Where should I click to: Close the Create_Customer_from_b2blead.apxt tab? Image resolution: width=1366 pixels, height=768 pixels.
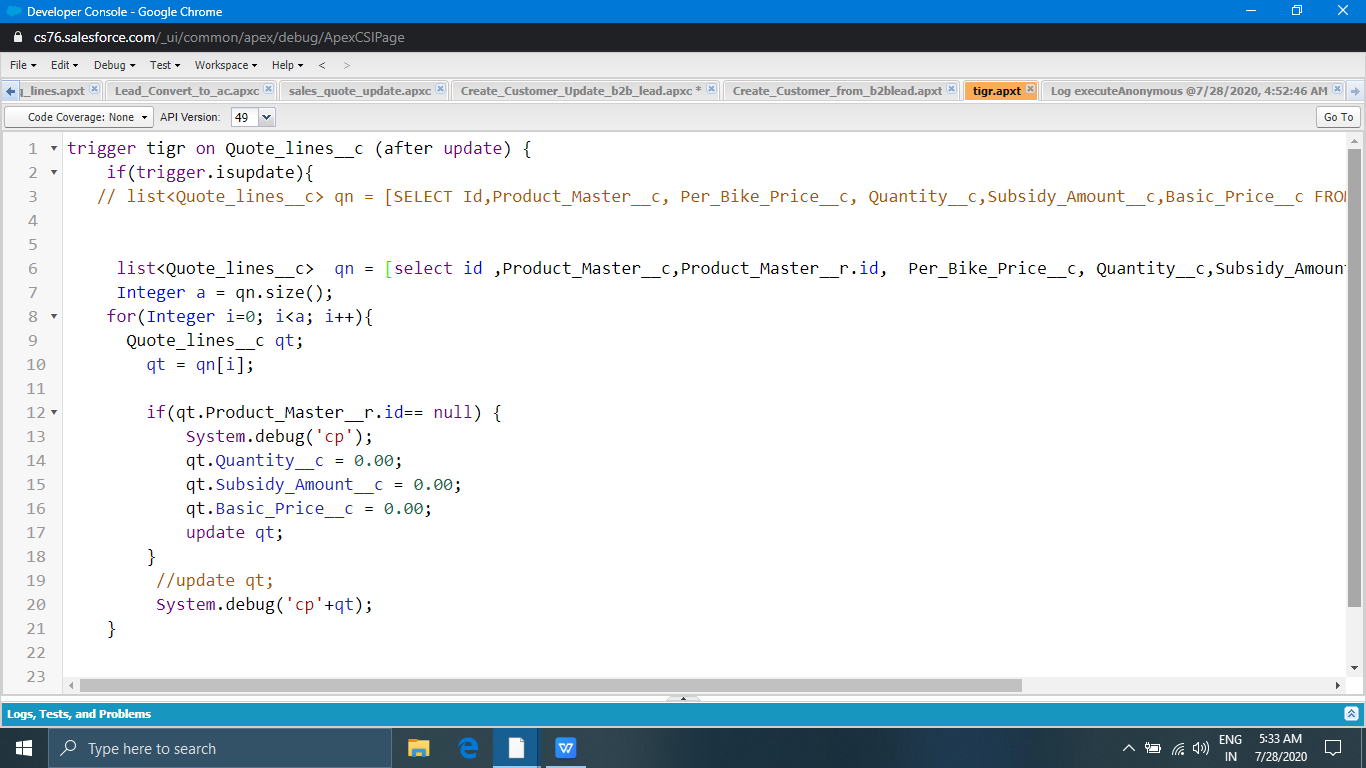tap(952, 90)
